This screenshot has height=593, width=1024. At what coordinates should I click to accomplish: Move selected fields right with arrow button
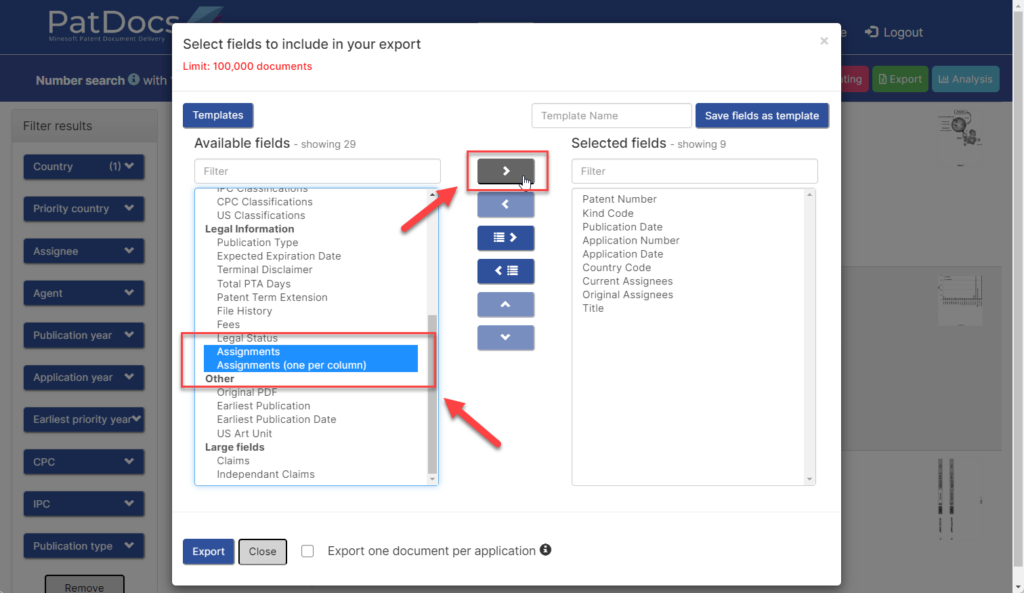click(505, 171)
